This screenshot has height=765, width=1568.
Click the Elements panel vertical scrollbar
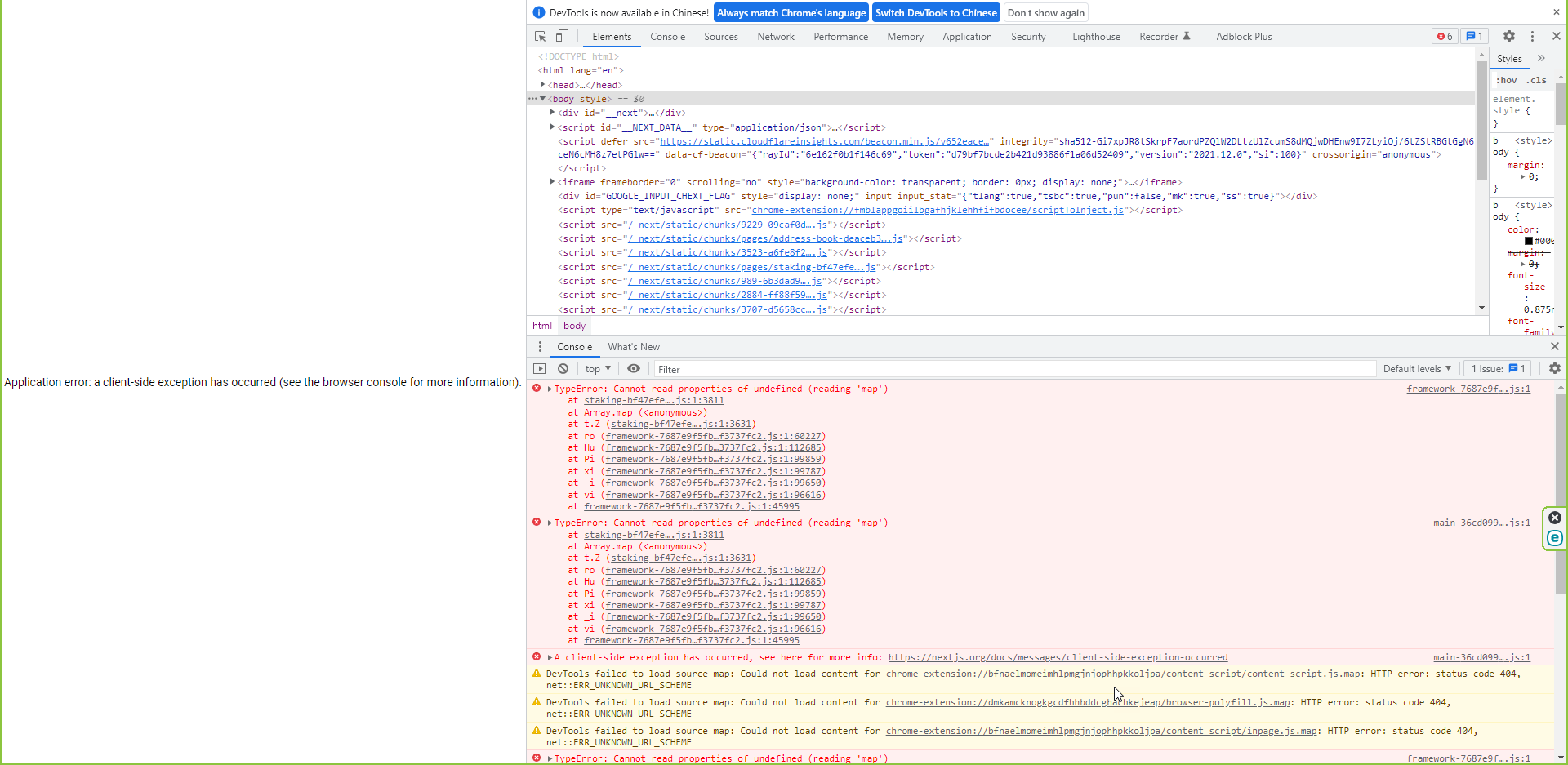(1481, 120)
